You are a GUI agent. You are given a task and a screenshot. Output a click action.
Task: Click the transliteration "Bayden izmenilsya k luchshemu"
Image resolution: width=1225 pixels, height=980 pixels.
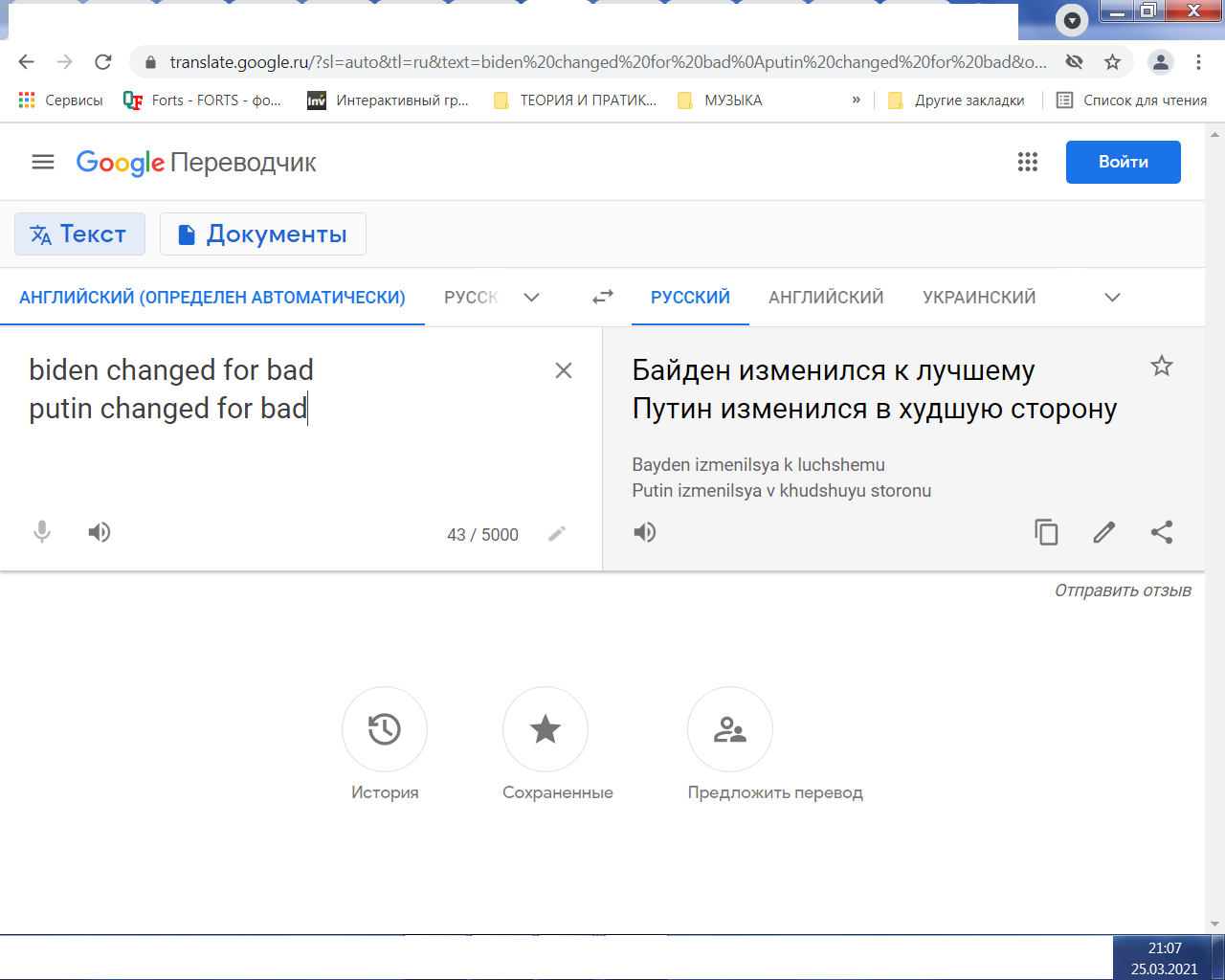tap(758, 465)
